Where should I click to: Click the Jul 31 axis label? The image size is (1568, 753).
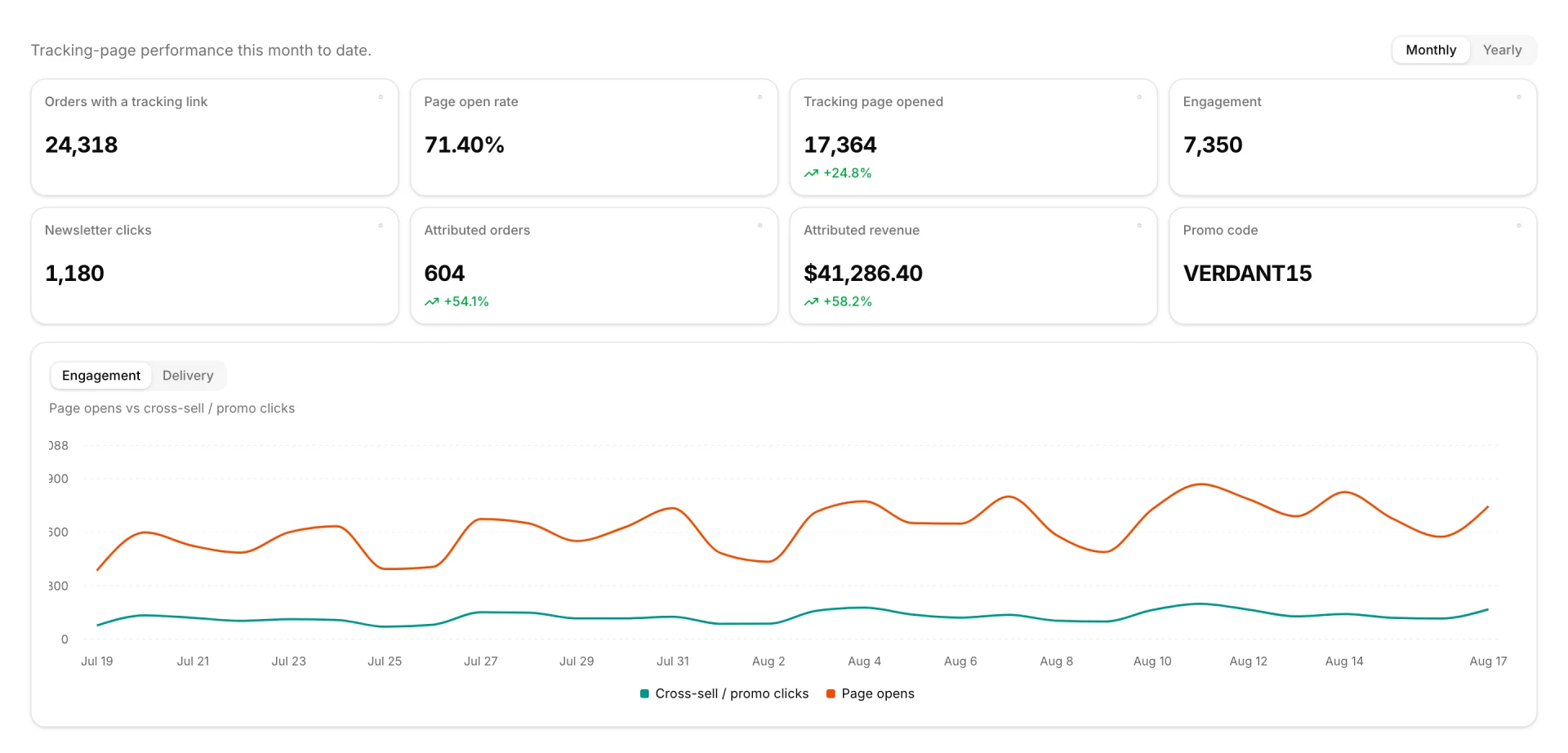(673, 662)
